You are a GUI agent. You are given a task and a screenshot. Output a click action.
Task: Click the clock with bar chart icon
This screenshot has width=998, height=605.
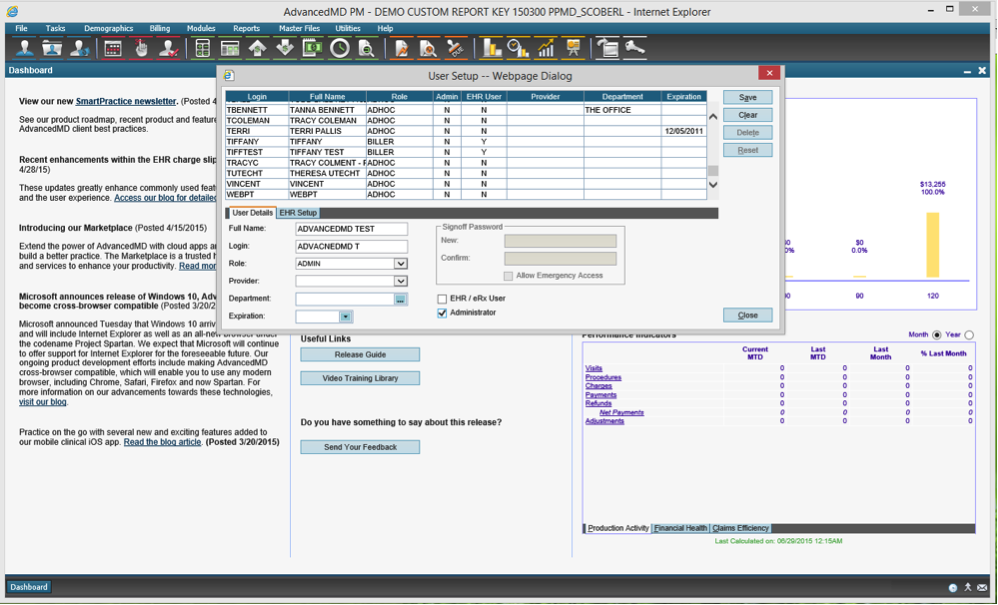tap(518, 48)
